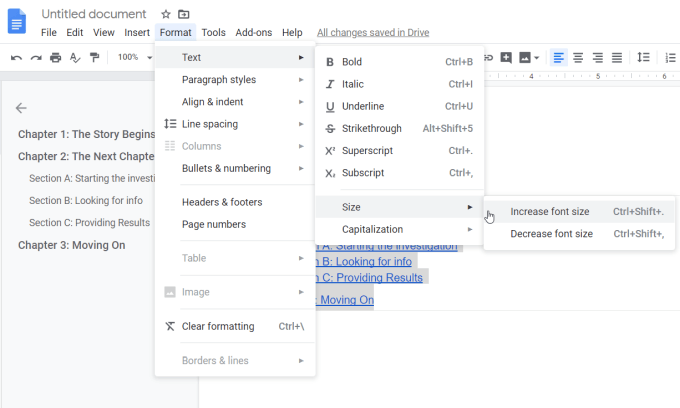Choose Decrease font size

[x=579, y=234]
